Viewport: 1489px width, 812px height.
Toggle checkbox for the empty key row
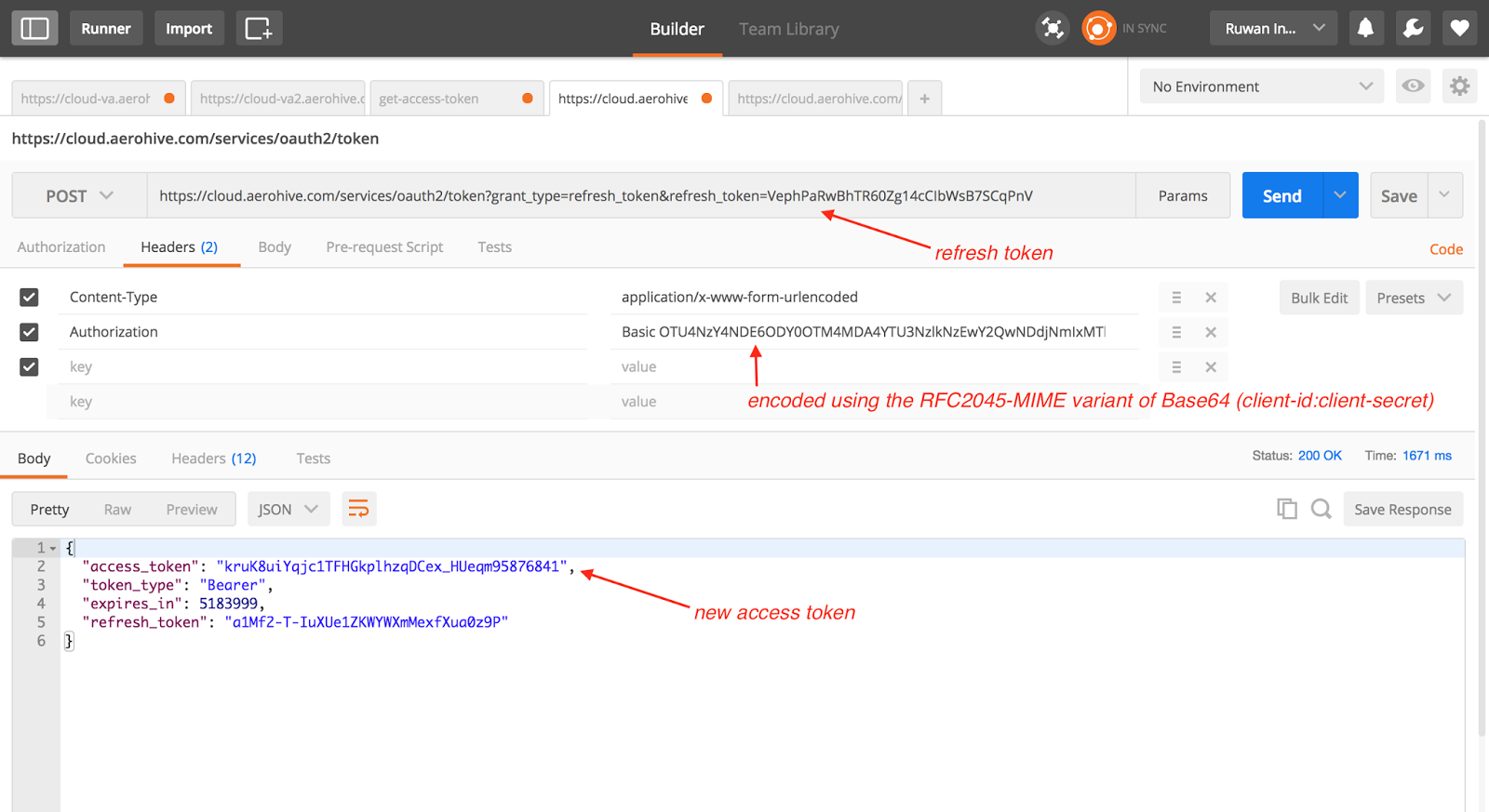pos(29,366)
